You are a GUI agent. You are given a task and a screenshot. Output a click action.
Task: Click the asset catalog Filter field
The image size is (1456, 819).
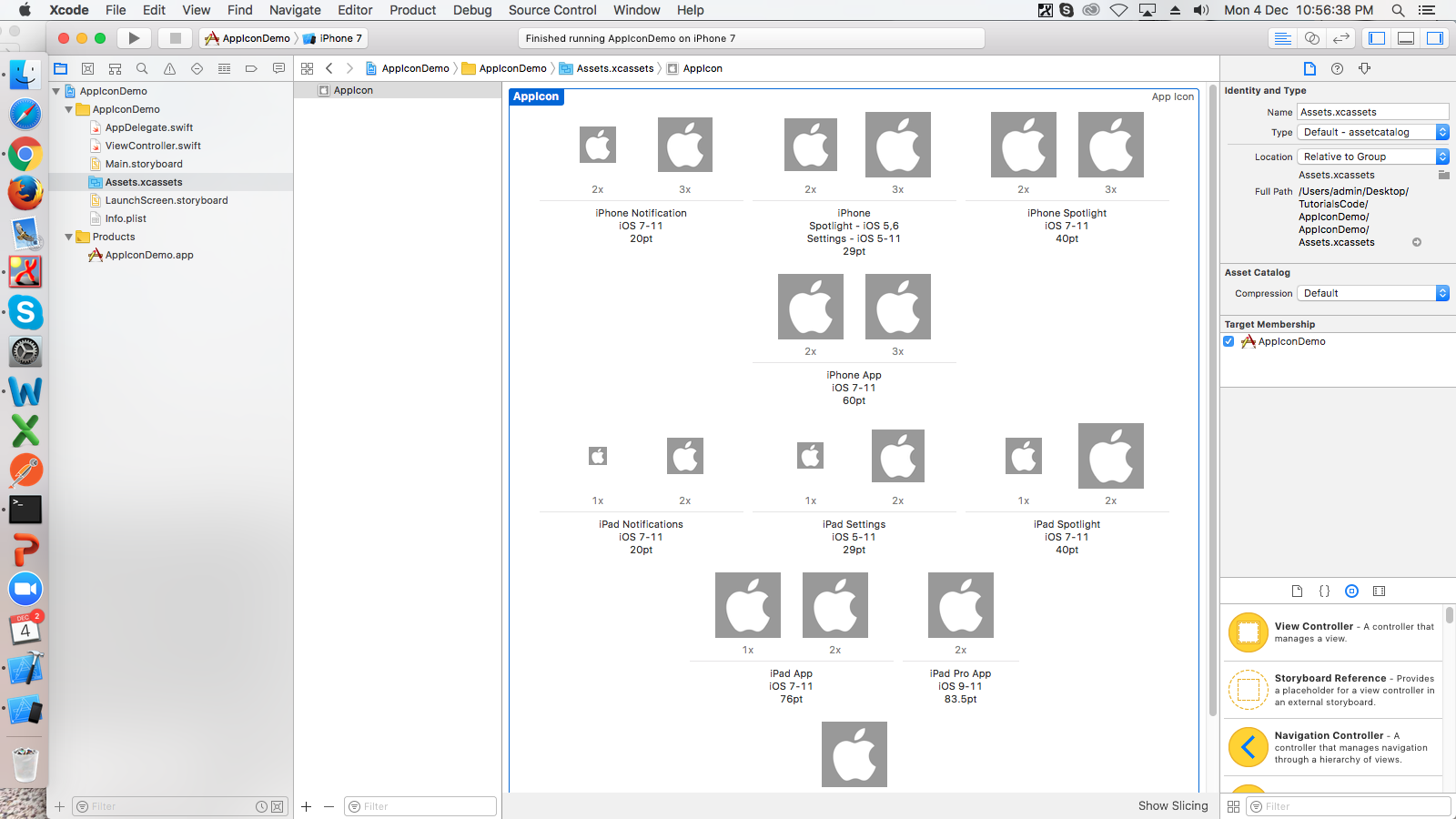[x=420, y=806]
